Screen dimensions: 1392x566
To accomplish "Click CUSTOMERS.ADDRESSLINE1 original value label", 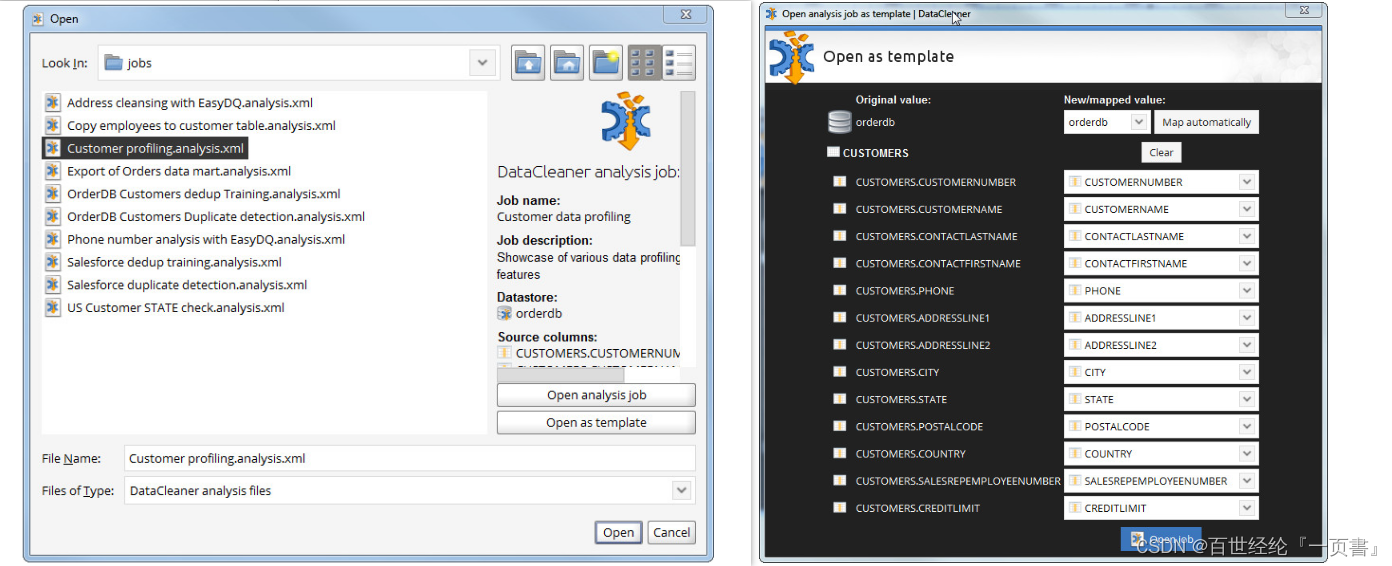I will tap(923, 318).
